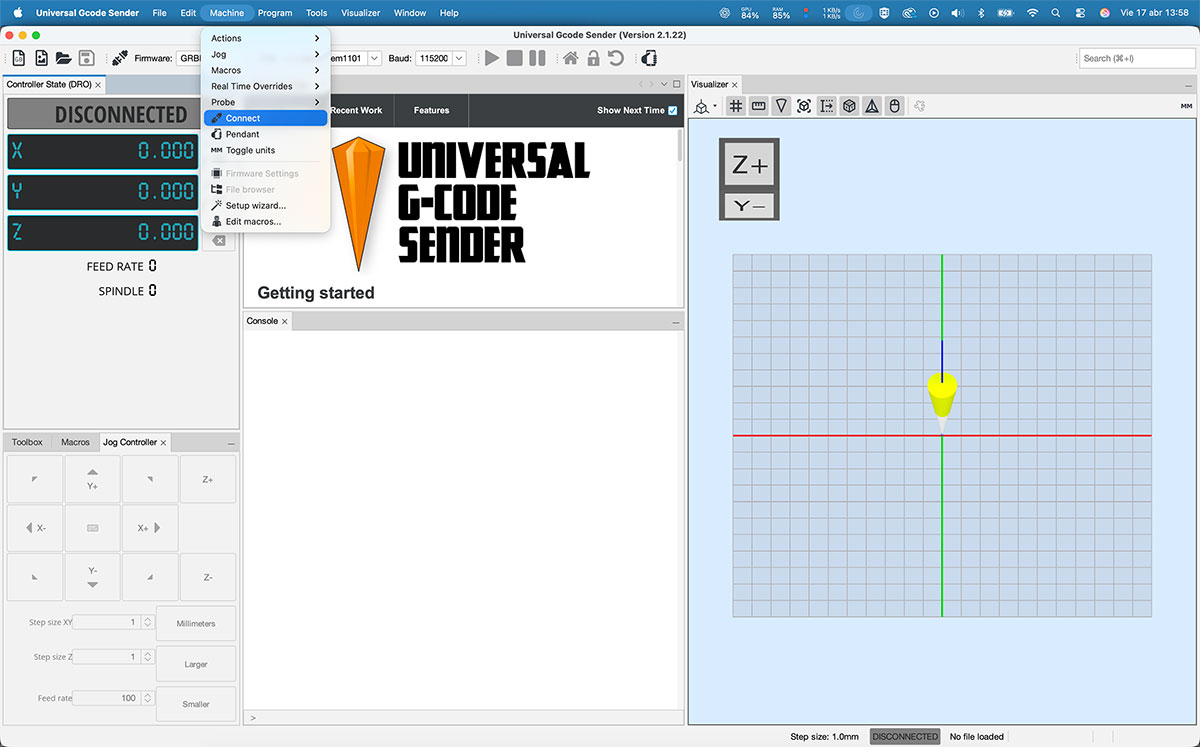Switch to the Toolbox tab
1200x747 pixels.
coord(27,442)
